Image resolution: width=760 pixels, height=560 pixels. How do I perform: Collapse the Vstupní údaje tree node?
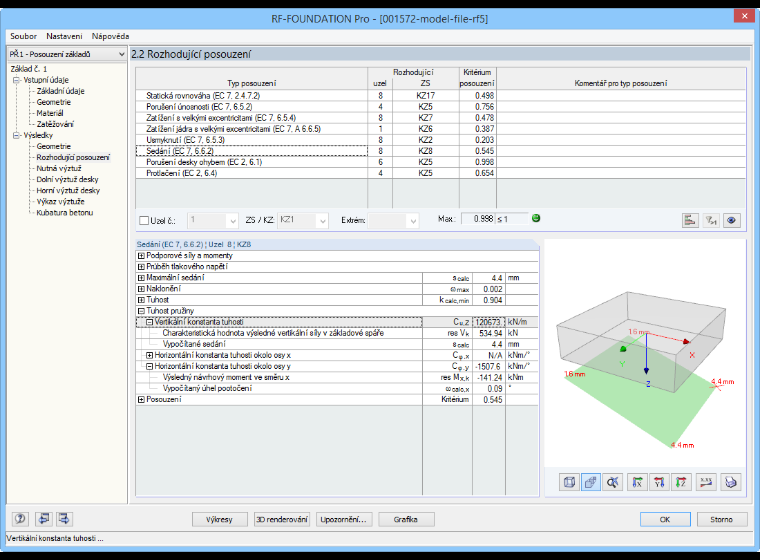point(16,80)
